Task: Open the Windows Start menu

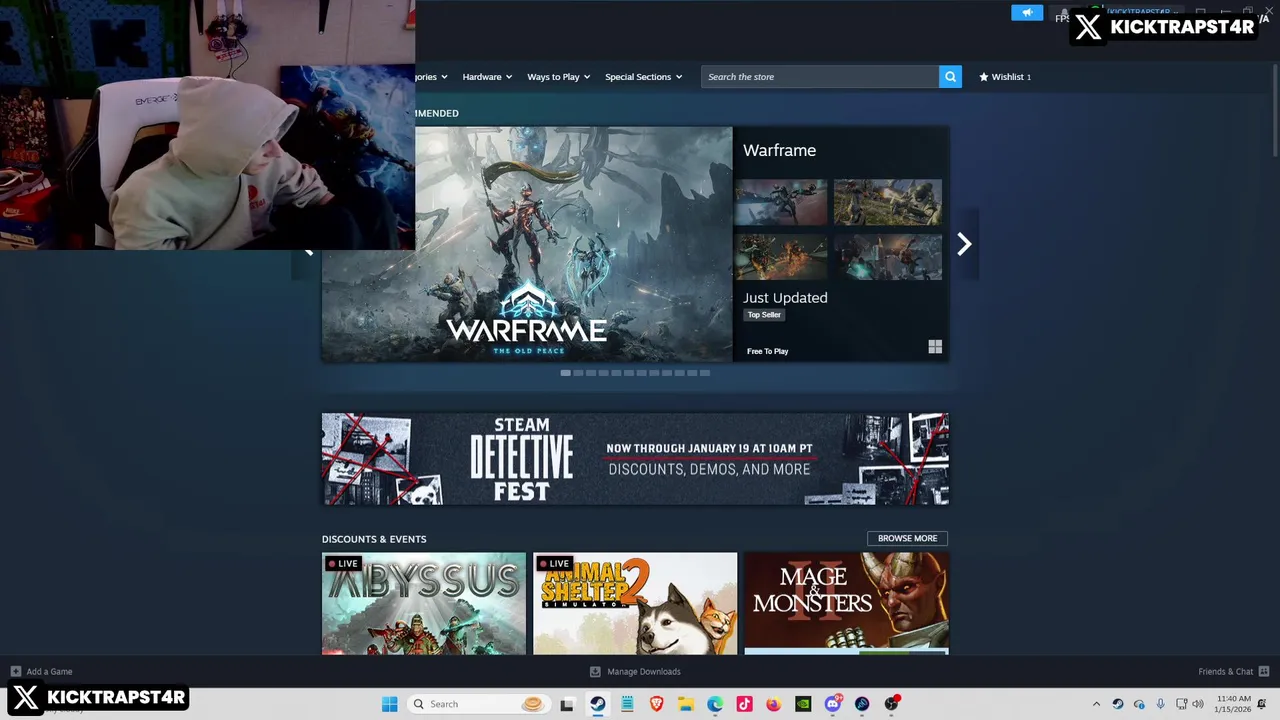Action: (389, 704)
